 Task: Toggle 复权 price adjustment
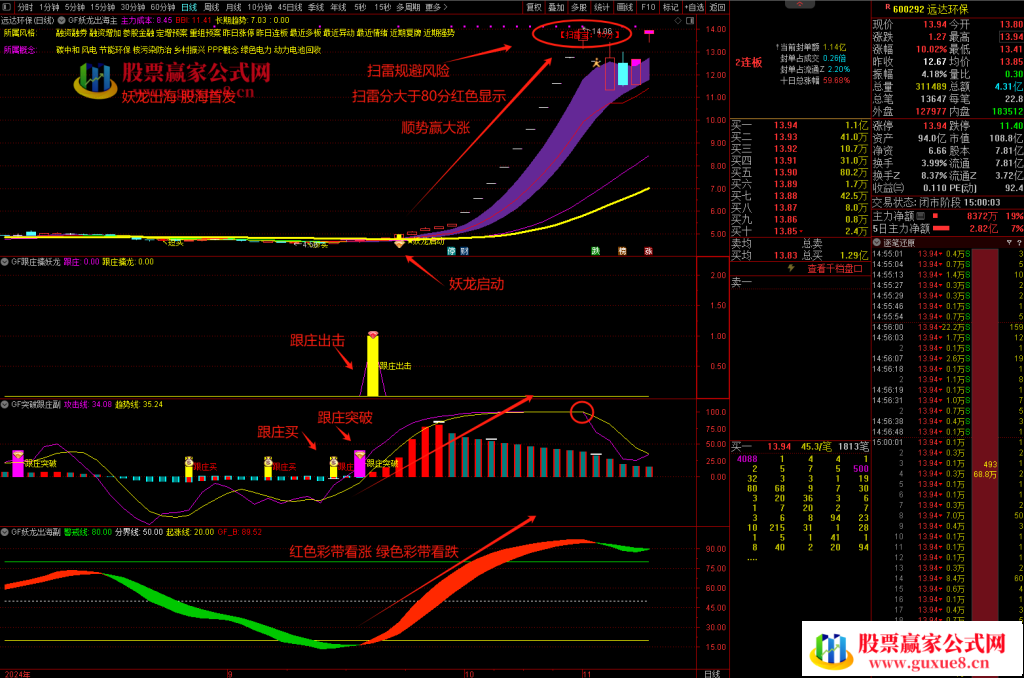point(535,7)
